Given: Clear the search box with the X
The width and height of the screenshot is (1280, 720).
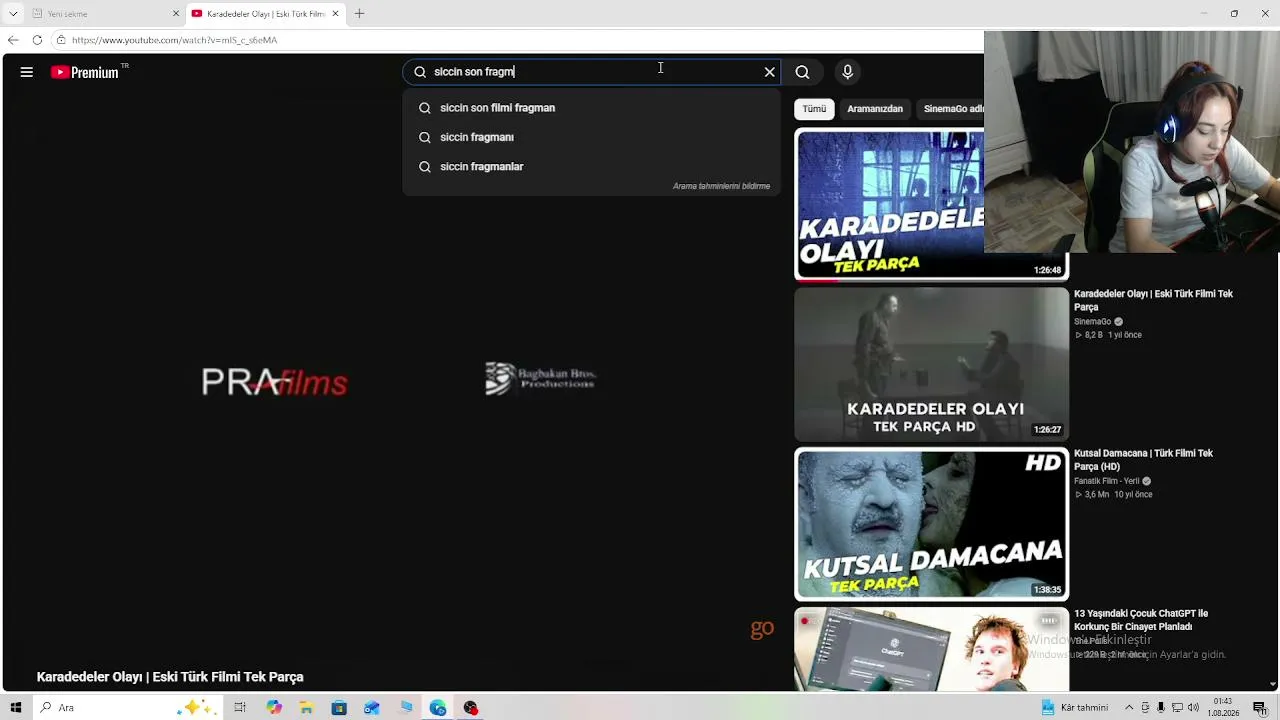Looking at the screenshot, I should tap(769, 72).
